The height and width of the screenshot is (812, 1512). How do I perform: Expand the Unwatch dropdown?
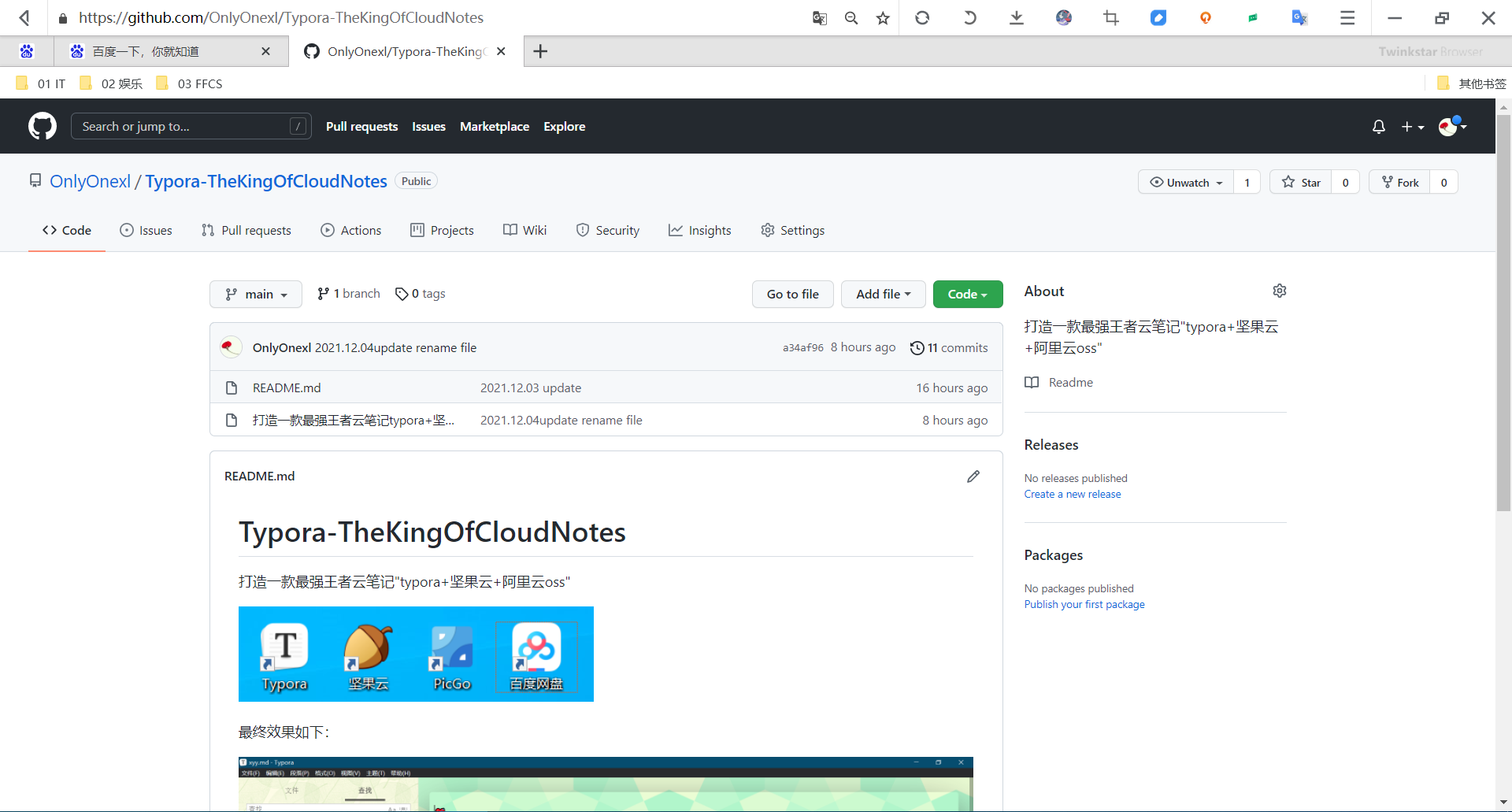click(1186, 183)
